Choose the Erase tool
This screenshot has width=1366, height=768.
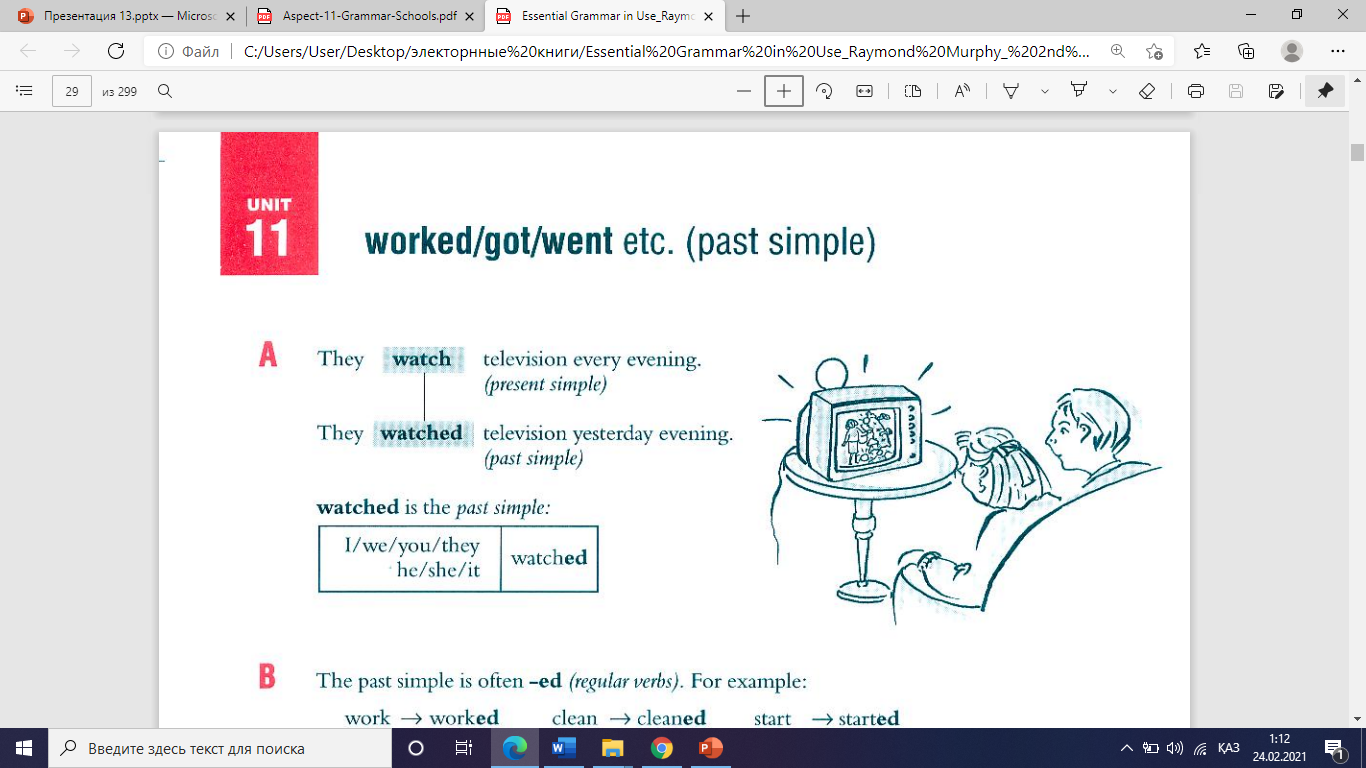pyautogui.click(x=1147, y=91)
